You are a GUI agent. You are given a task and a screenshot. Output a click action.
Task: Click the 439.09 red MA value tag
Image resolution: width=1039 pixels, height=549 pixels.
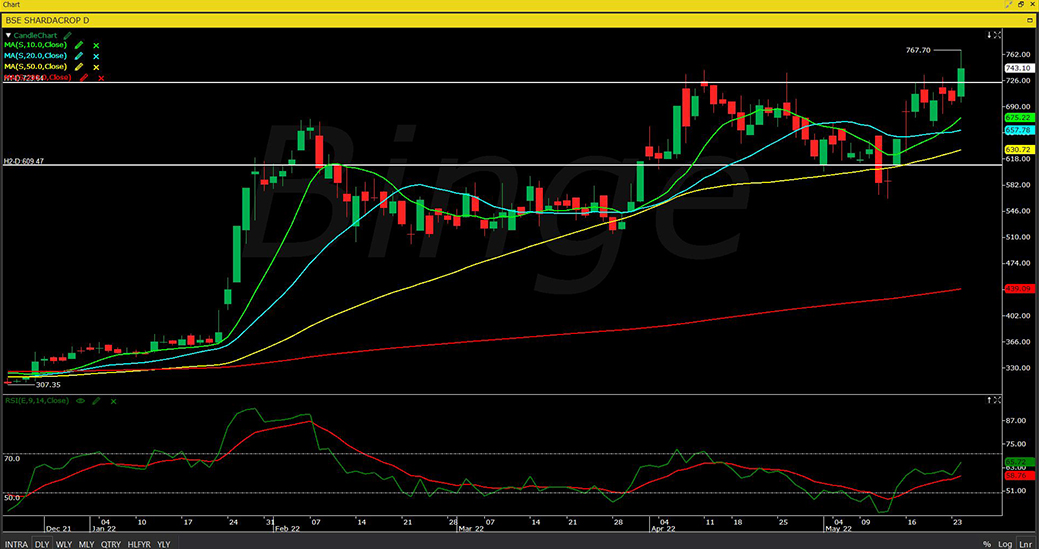(1018, 289)
